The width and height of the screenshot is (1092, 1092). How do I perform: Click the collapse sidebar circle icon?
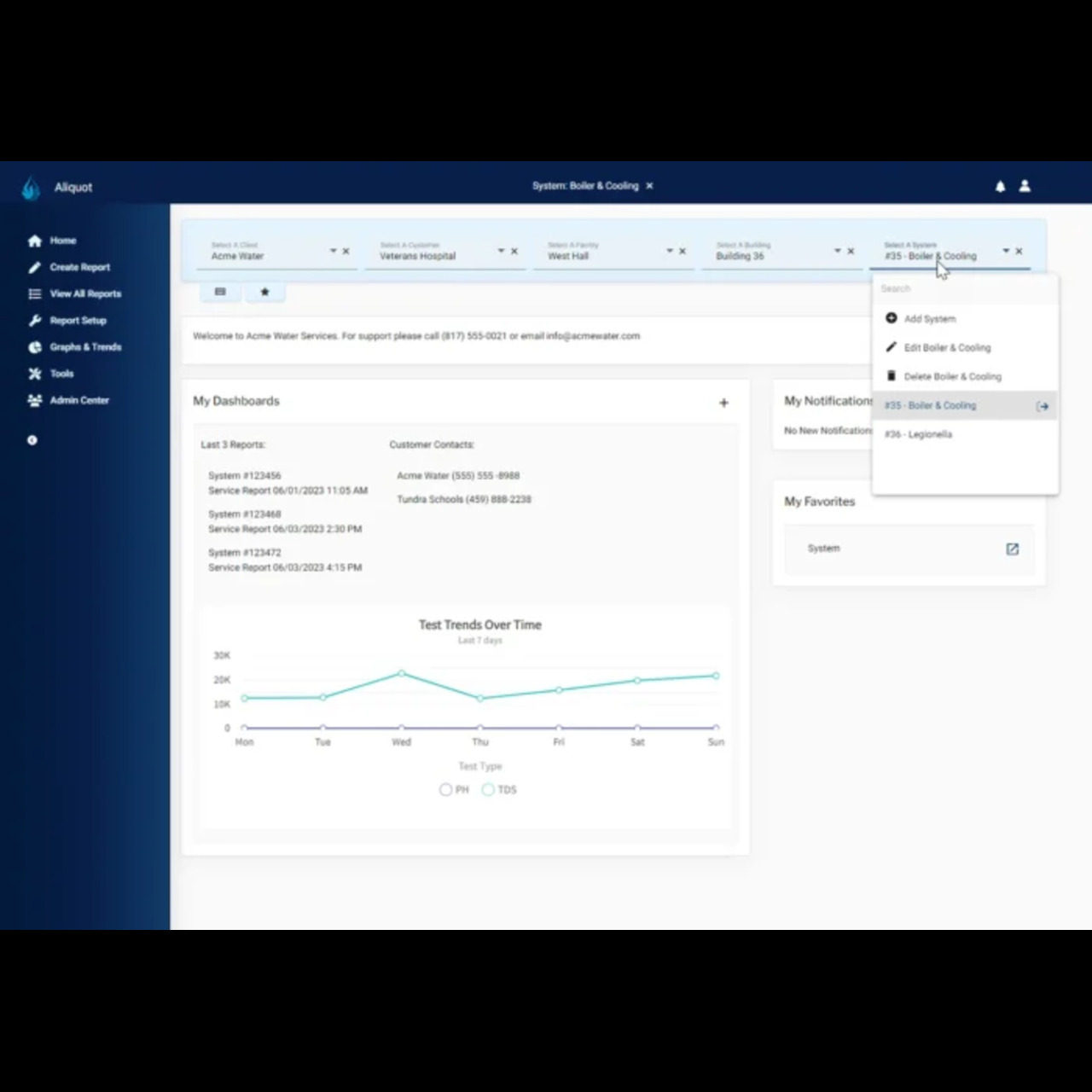[x=32, y=440]
